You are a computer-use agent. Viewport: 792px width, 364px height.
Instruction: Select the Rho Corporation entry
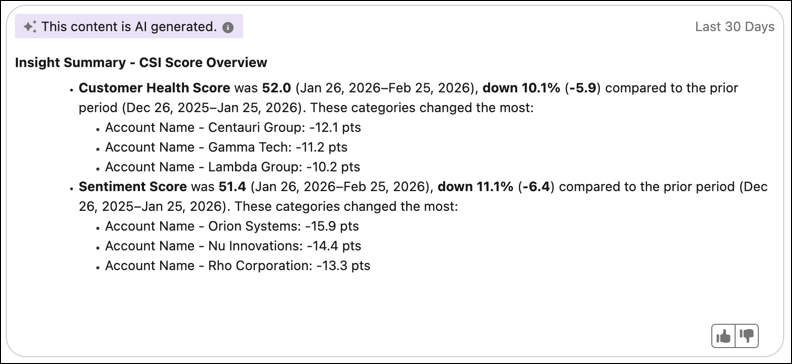pos(237,266)
